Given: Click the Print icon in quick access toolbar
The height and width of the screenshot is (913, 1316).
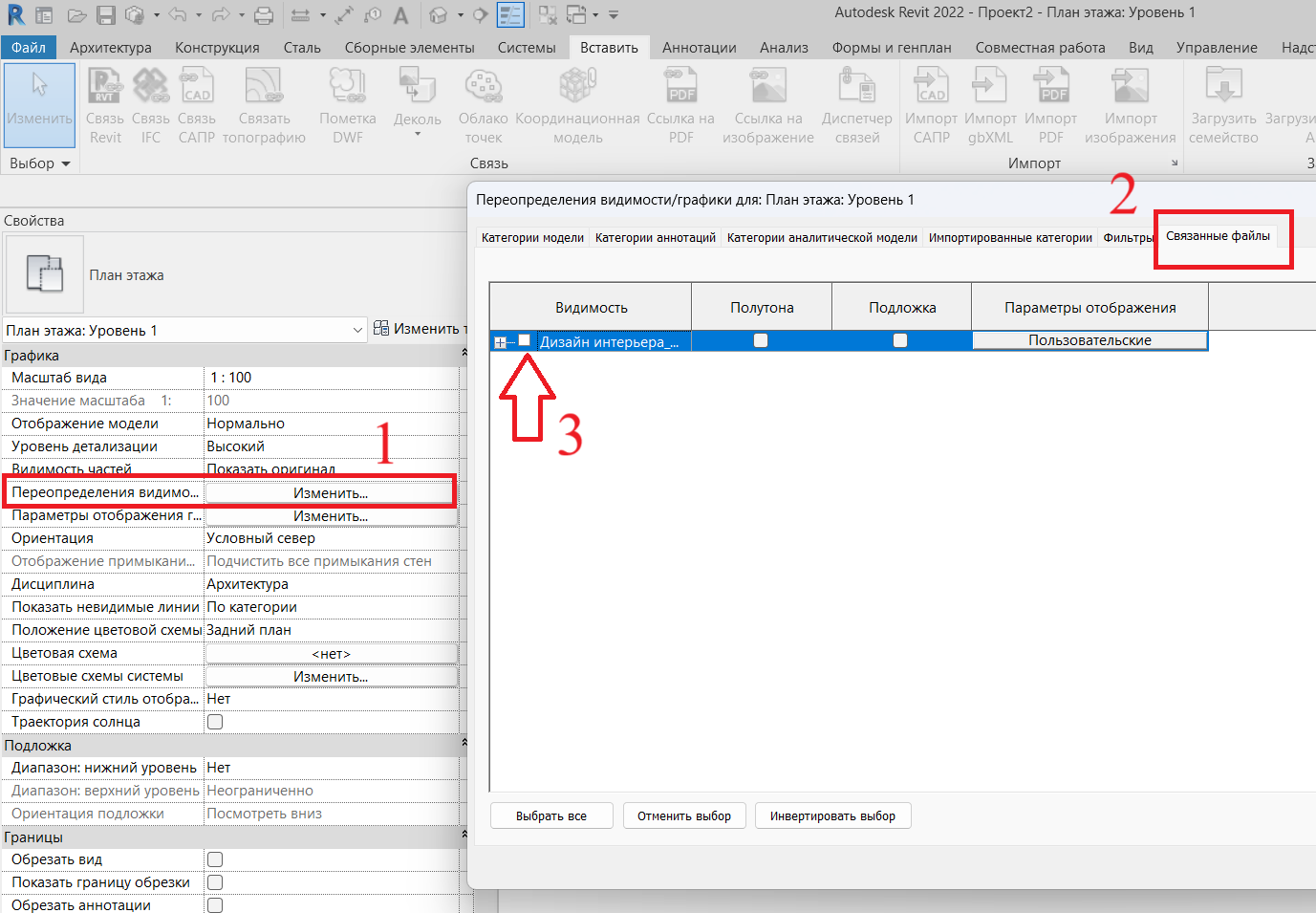Looking at the screenshot, I should pyautogui.click(x=265, y=15).
